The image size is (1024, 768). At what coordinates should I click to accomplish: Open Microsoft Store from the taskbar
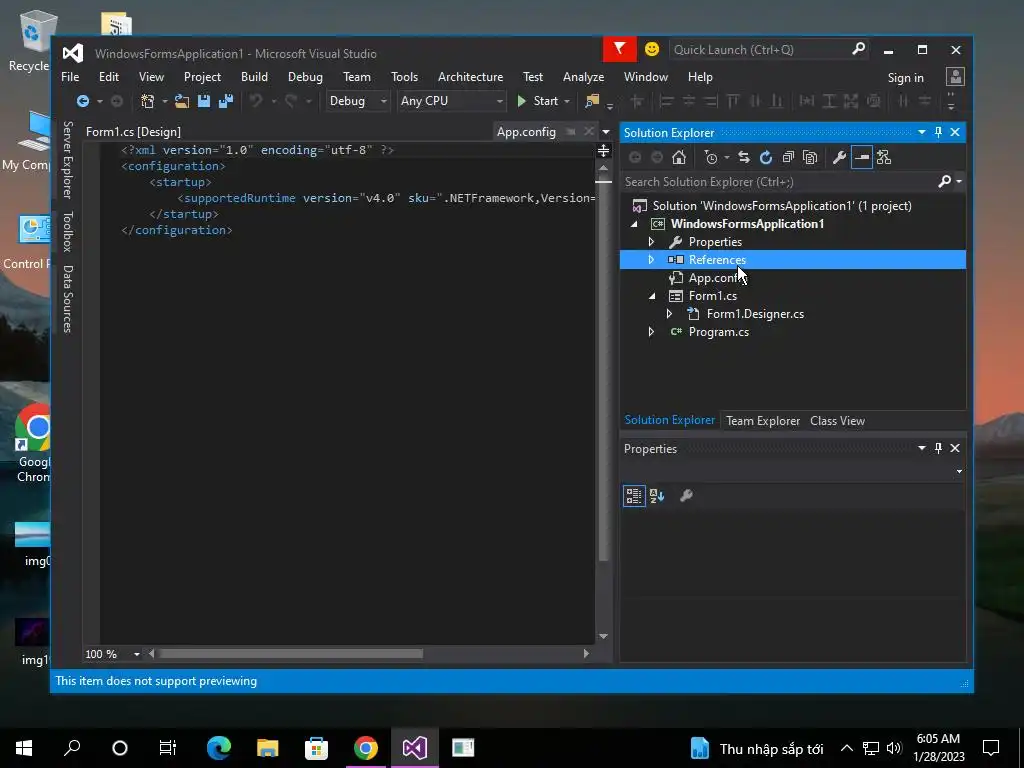tap(317, 748)
